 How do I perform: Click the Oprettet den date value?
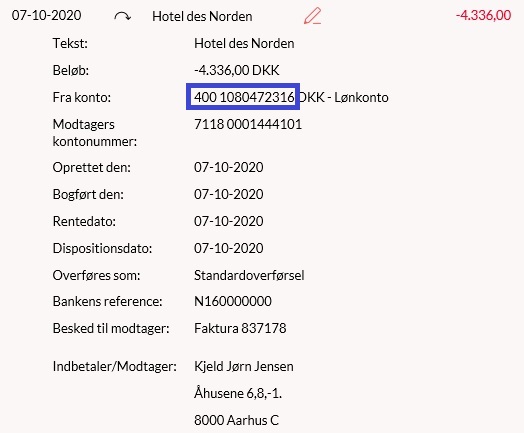click(x=229, y=167)
